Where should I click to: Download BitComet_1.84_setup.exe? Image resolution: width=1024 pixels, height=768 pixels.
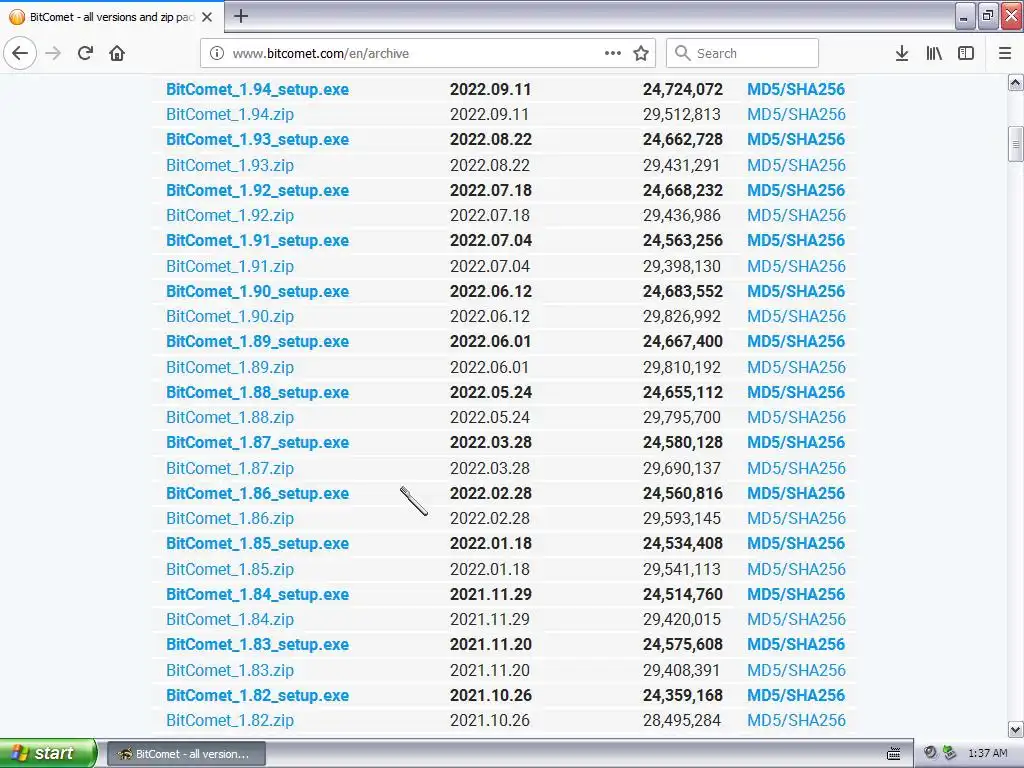point(257,595)
